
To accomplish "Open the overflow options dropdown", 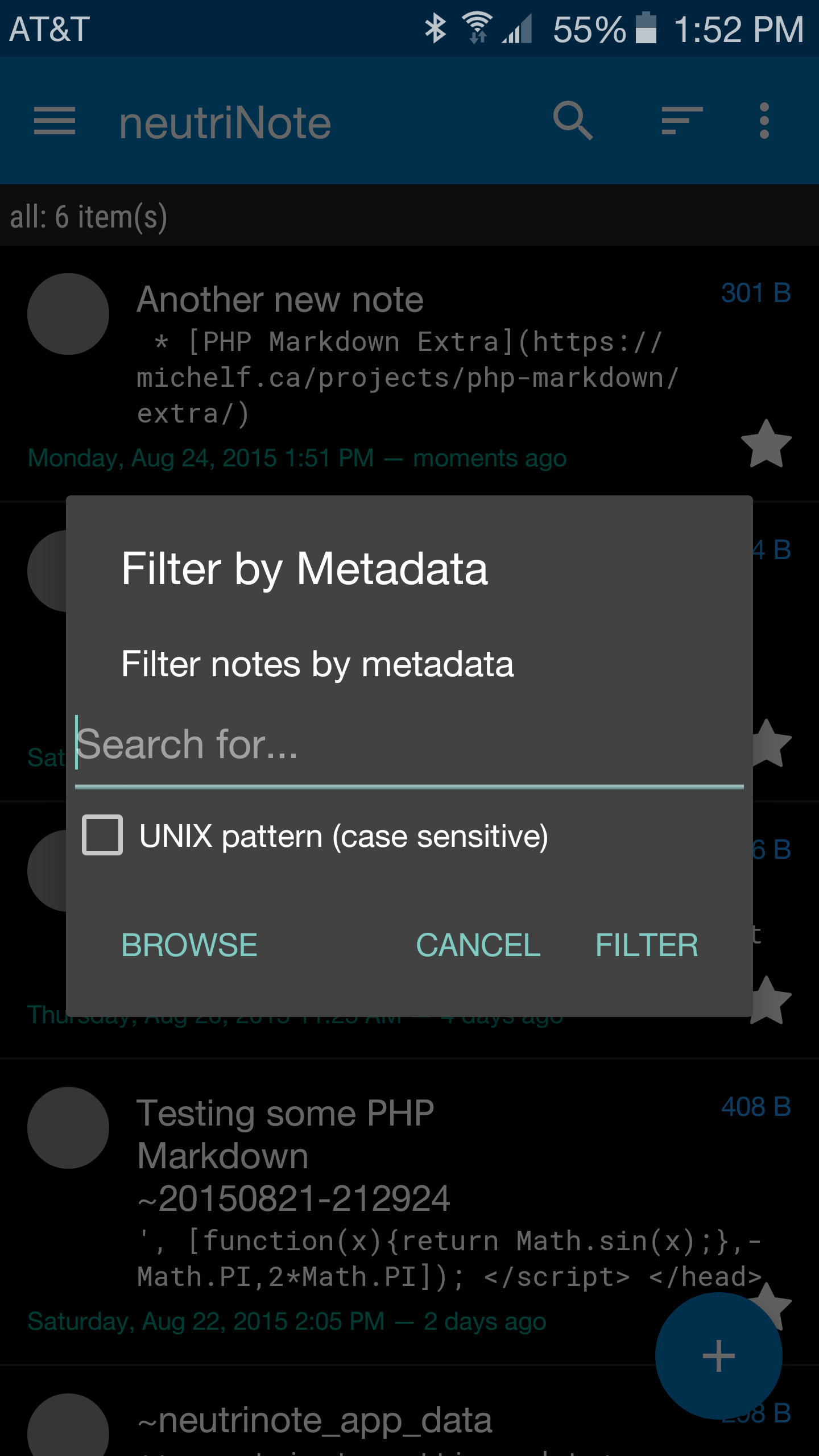I will pos(764,122).
